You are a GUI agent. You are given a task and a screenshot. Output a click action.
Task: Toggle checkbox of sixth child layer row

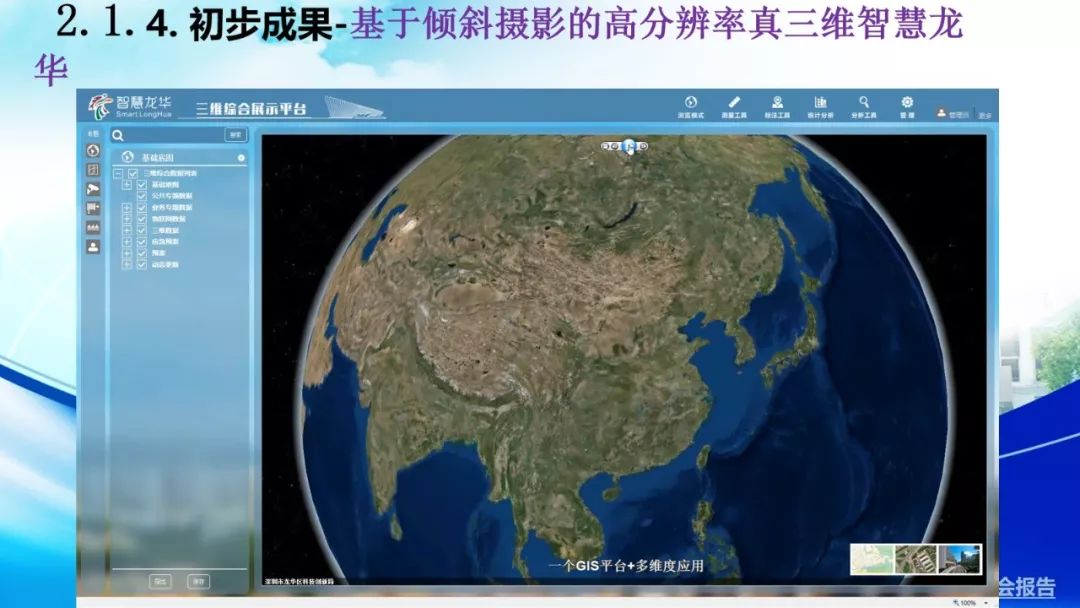coord(142,242)
